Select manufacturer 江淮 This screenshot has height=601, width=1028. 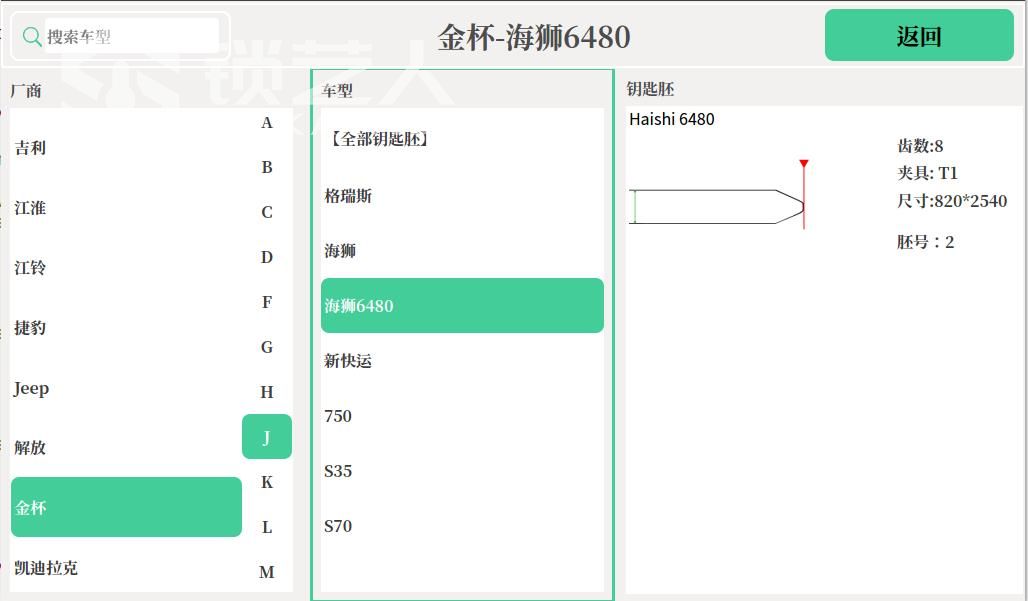[x=126, y=208]
